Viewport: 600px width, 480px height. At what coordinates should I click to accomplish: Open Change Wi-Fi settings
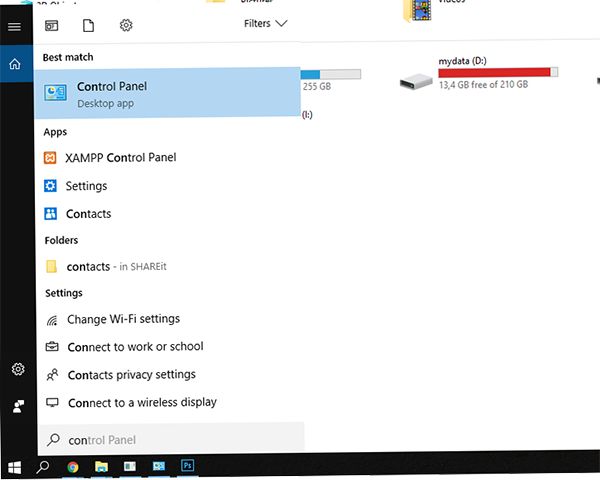[x=122, y=319]
